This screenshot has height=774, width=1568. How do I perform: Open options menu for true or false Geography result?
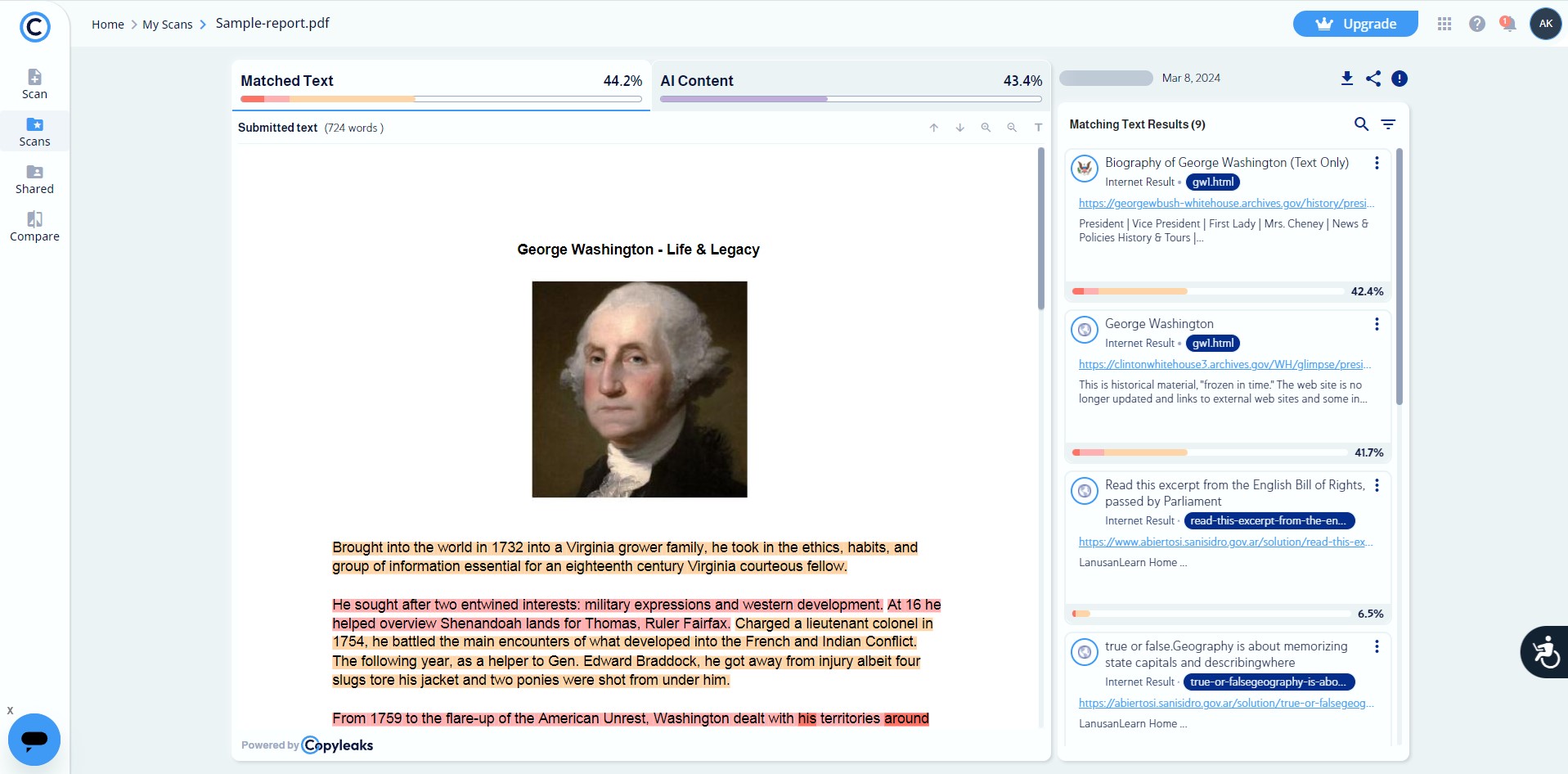(1377, 646)
